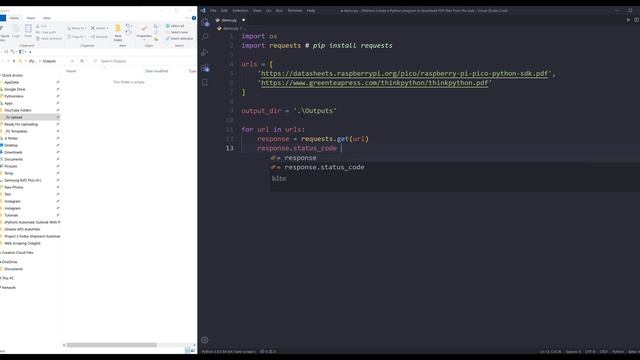The image size is (640, 360).
Task: Click Select all in File Explorer ribbon
Action: 175,26
